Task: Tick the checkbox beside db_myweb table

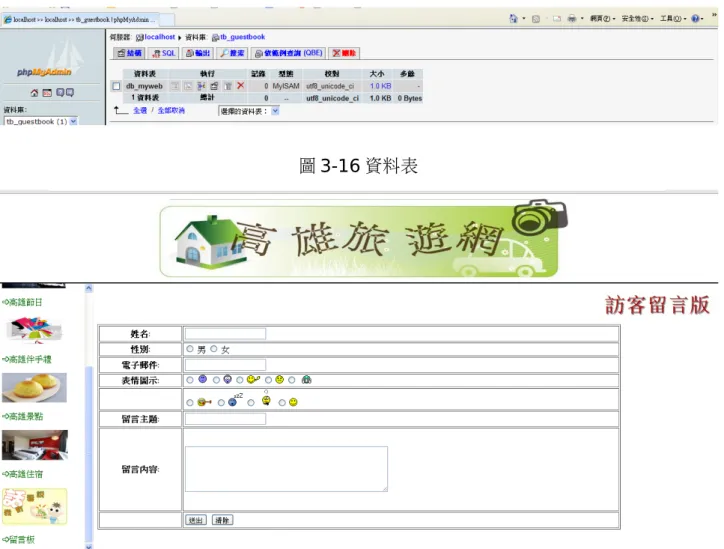Action: coord(116,86)
